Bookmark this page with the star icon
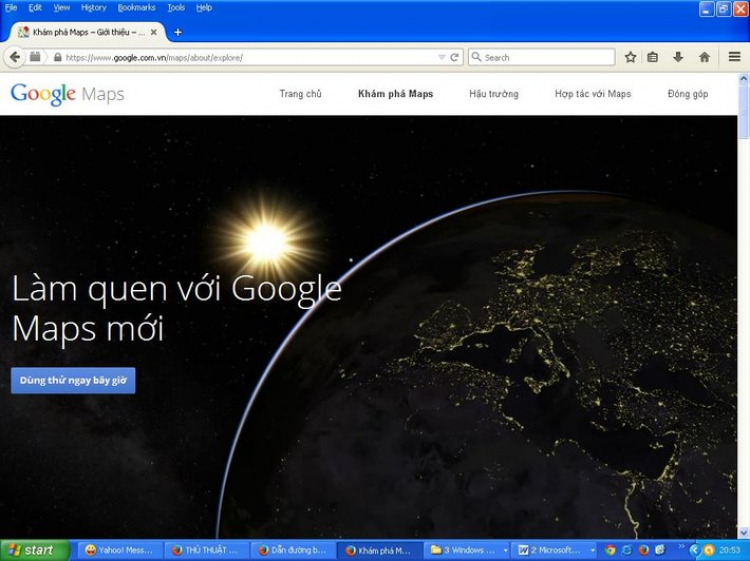 click(630, 57)
